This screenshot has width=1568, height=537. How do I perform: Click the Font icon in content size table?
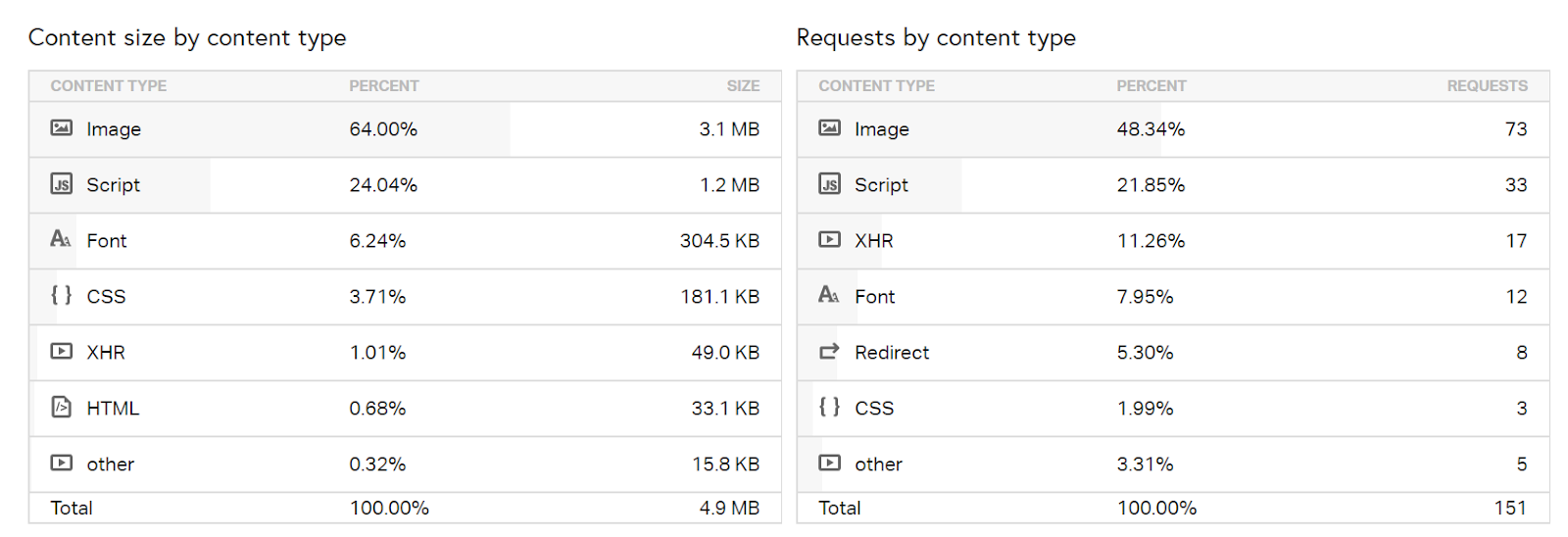coord(61,239)
